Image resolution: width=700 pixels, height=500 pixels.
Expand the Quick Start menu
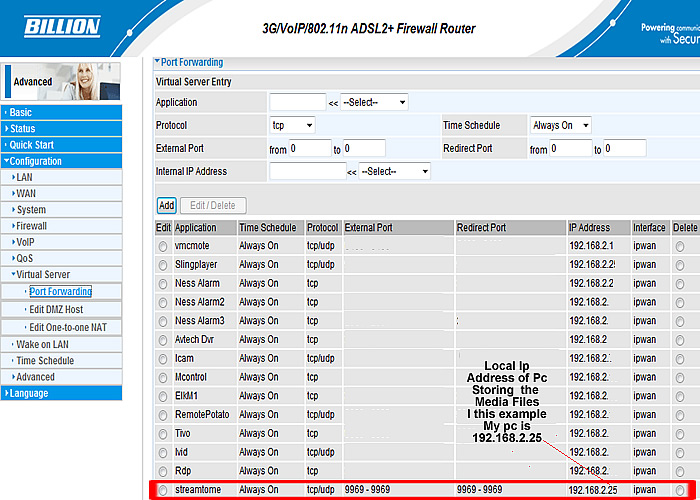62,145
